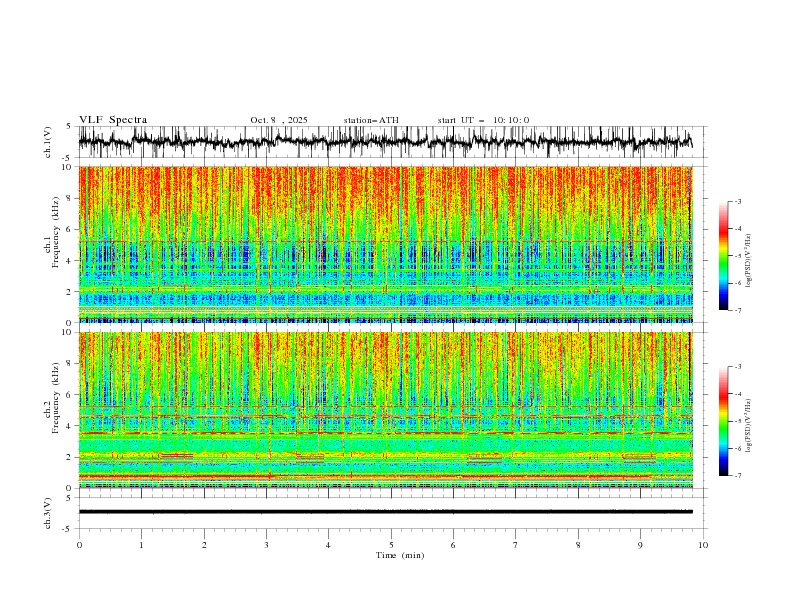Click the time axis tick label "7"
The height and width of the screenshot is (612, 792).
(x=516, y=545)
